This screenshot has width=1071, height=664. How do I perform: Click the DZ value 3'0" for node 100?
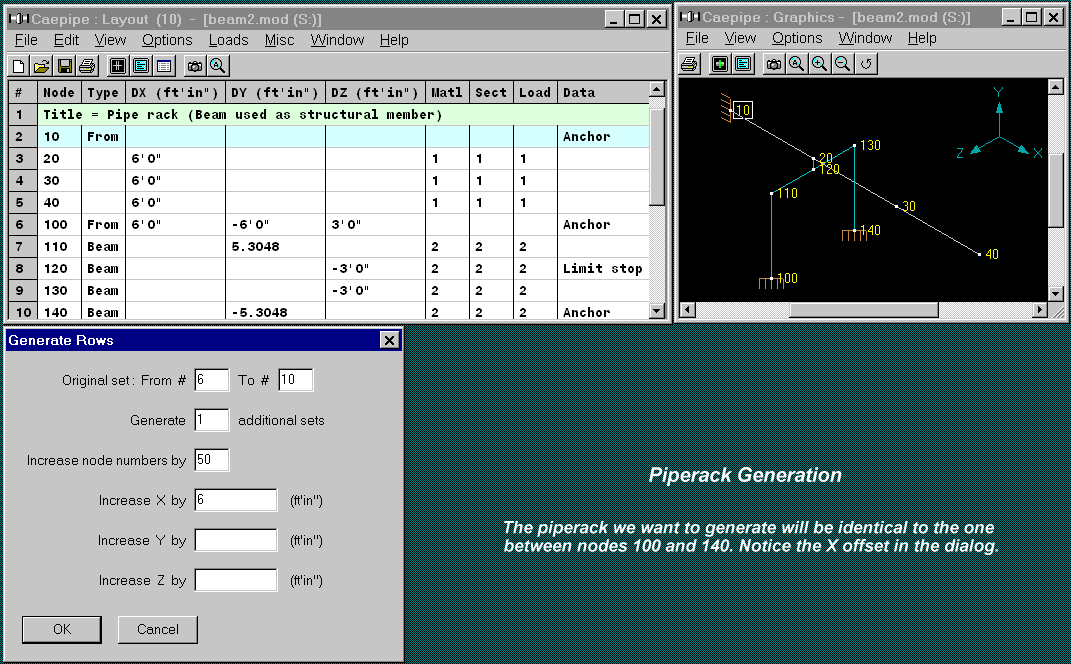[x=375, y=225]
